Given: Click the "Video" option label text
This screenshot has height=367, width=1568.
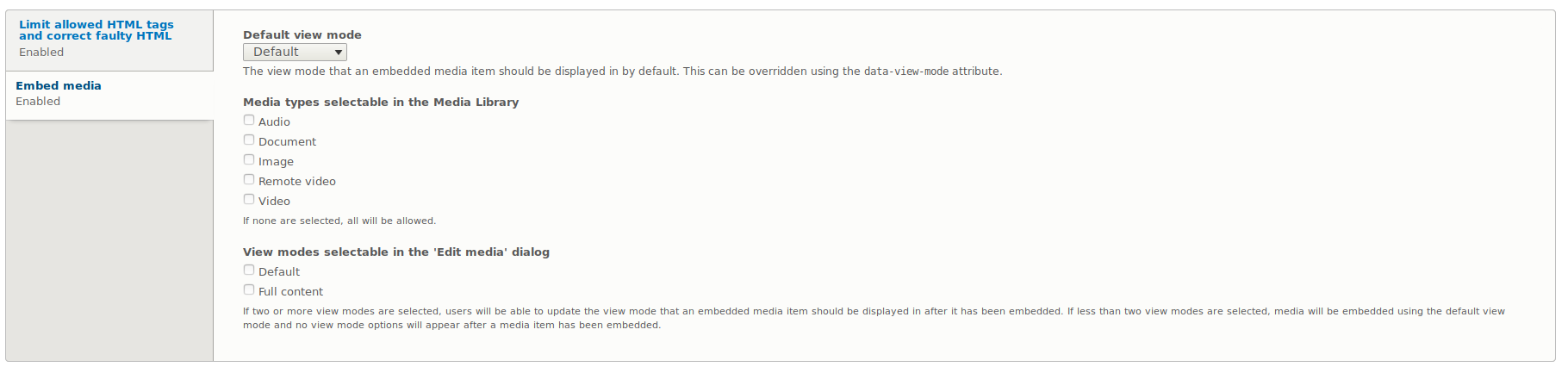Looking at the screenshot, I should 274,202.
